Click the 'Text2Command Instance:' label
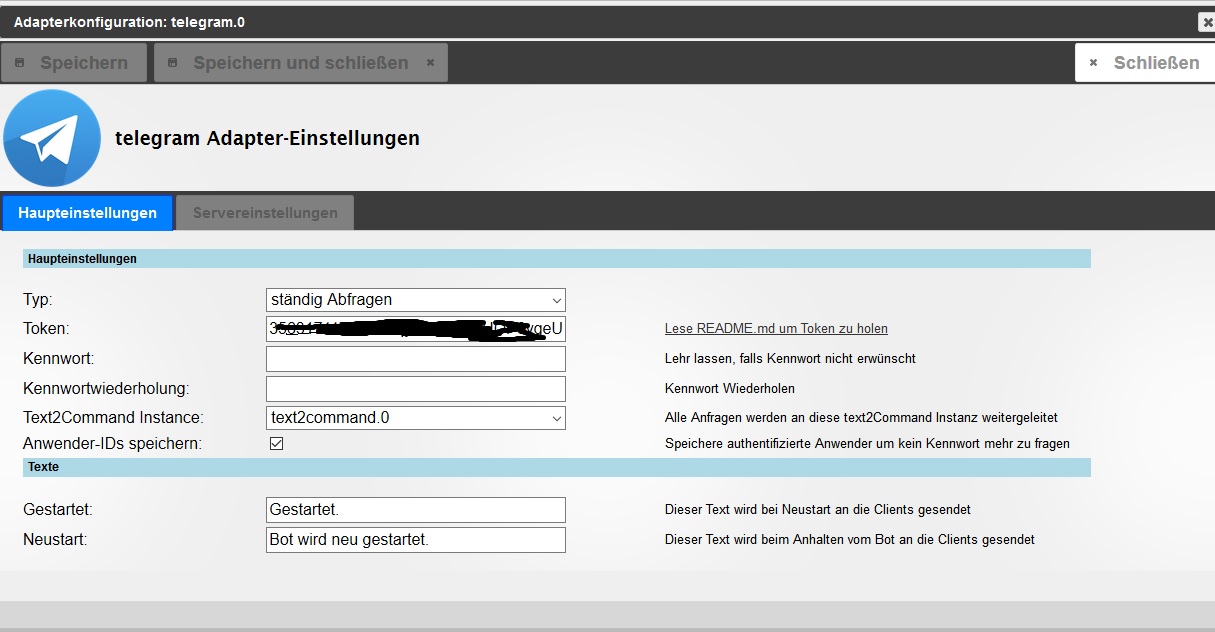This screenshot has height=632, width=1215. 113,417
